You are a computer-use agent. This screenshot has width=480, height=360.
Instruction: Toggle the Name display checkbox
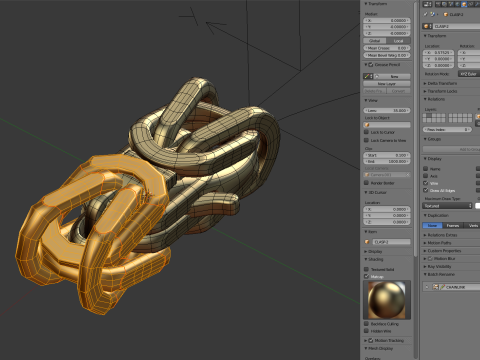pyautogui.click(x=426, y=169)
